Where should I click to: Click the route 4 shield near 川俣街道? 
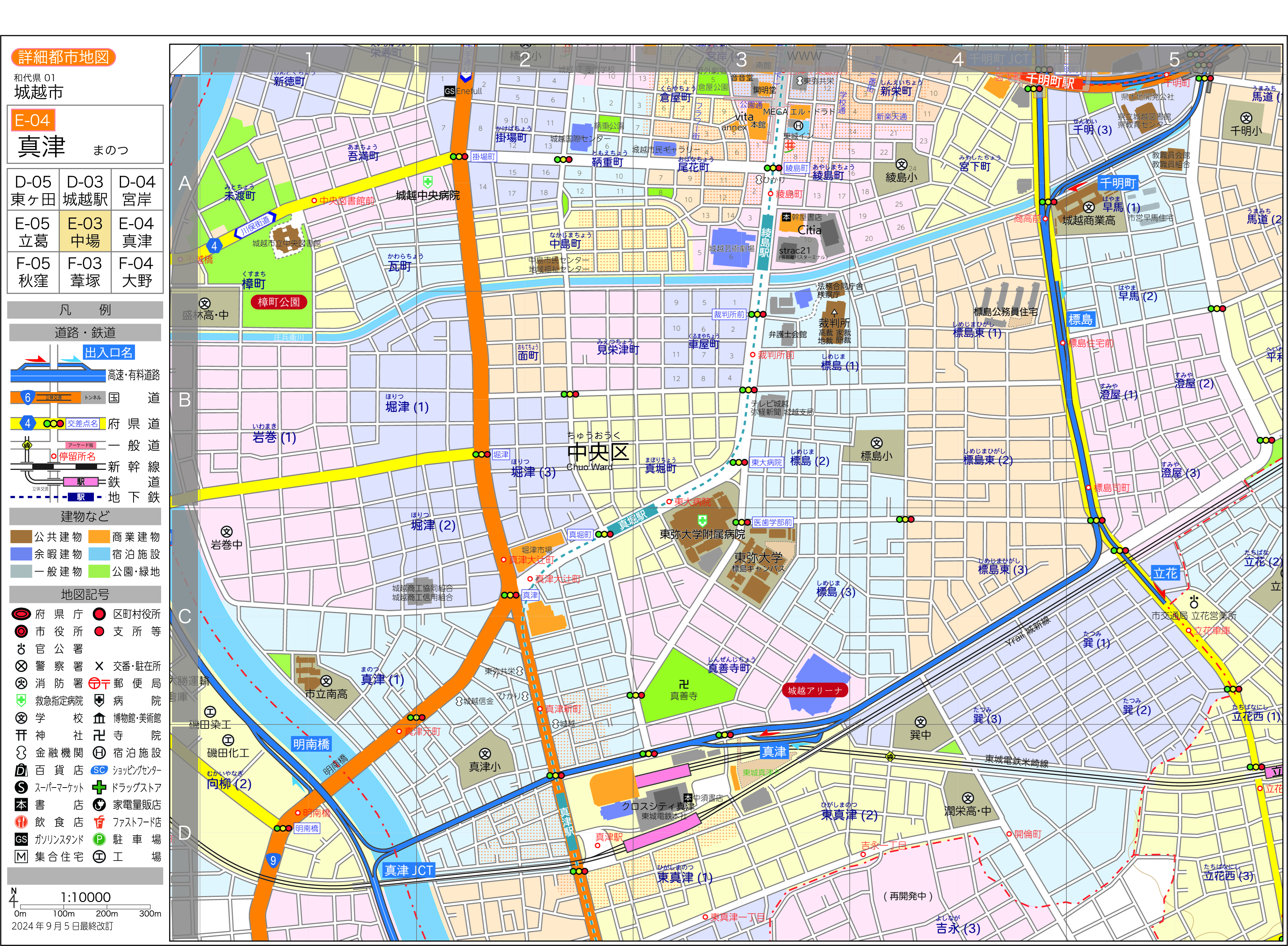click(214, 246)
